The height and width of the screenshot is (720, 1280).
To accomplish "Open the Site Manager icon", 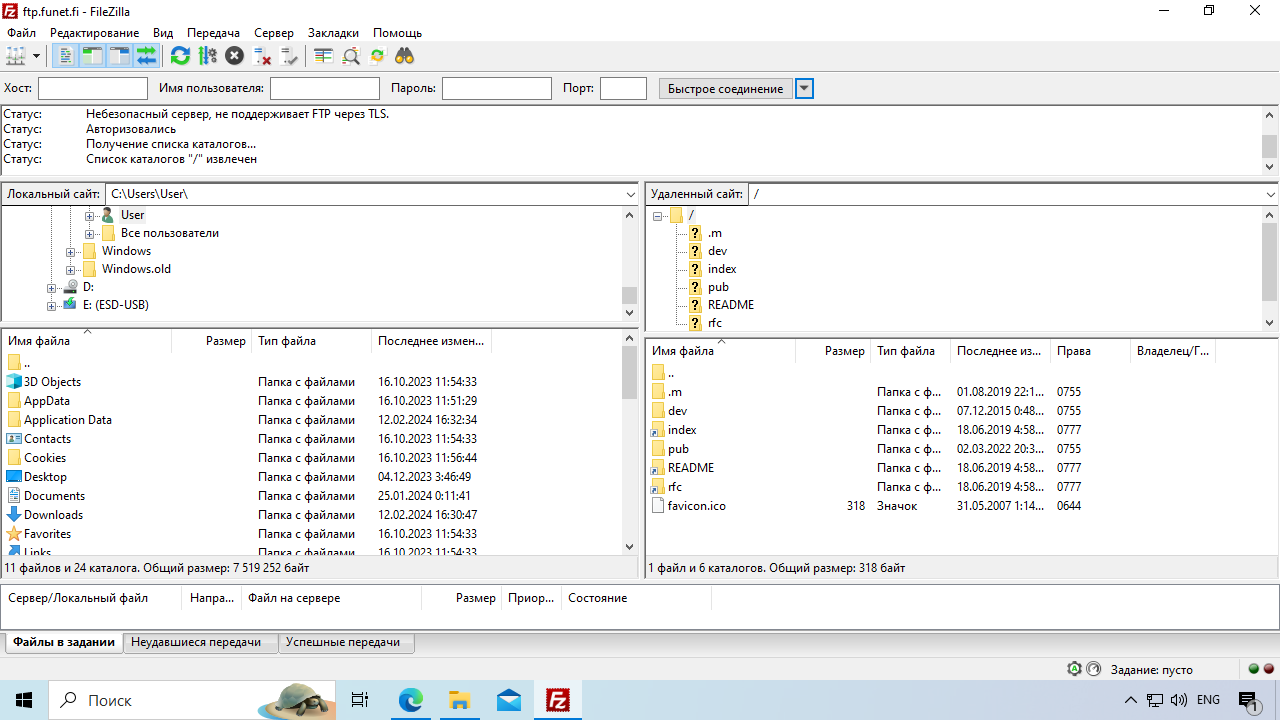I will pyautogui.click(x=16, y=56).
